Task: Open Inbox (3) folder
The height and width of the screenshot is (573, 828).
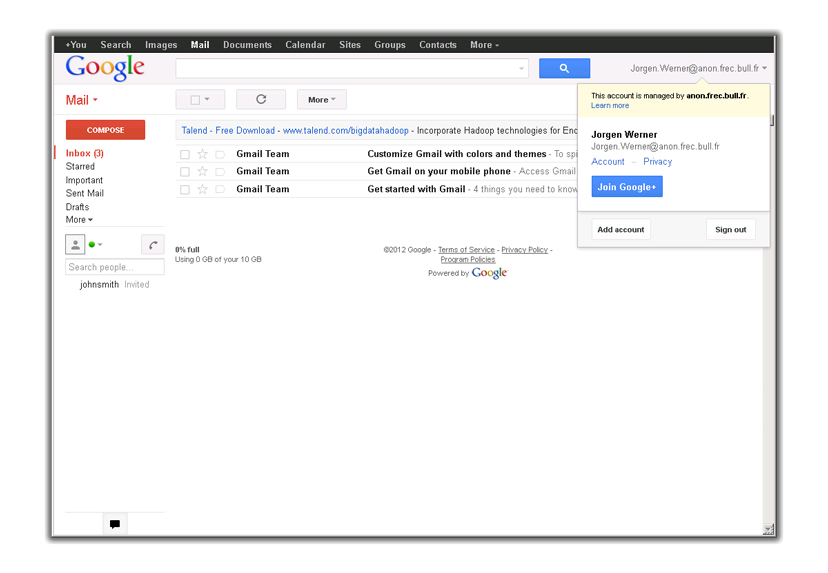Action: (84, 153)
